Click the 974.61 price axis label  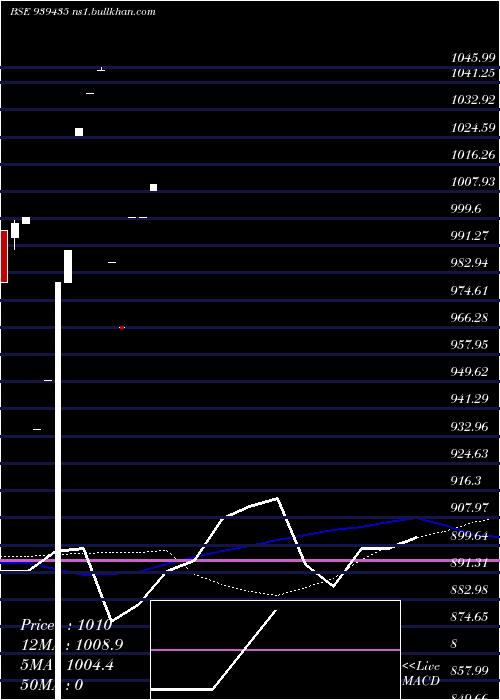coord(469,291)
